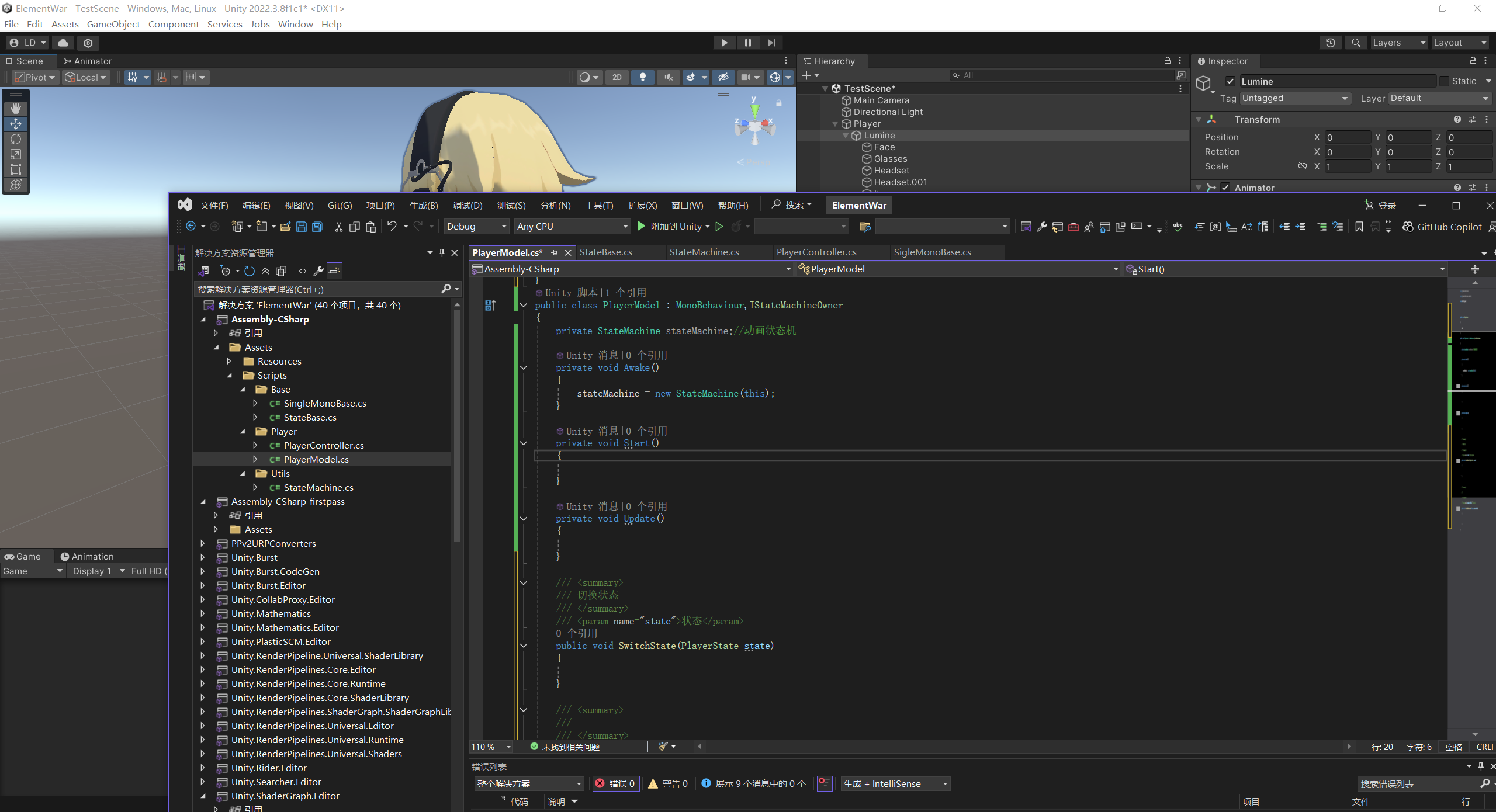The height and width of the screenshot is (812, 1496).
Task: Click the Unity Pause button
Action: tap(747, 43)
